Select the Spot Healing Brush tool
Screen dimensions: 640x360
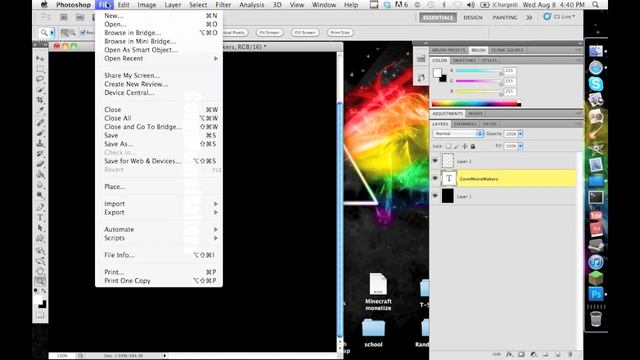40,122
